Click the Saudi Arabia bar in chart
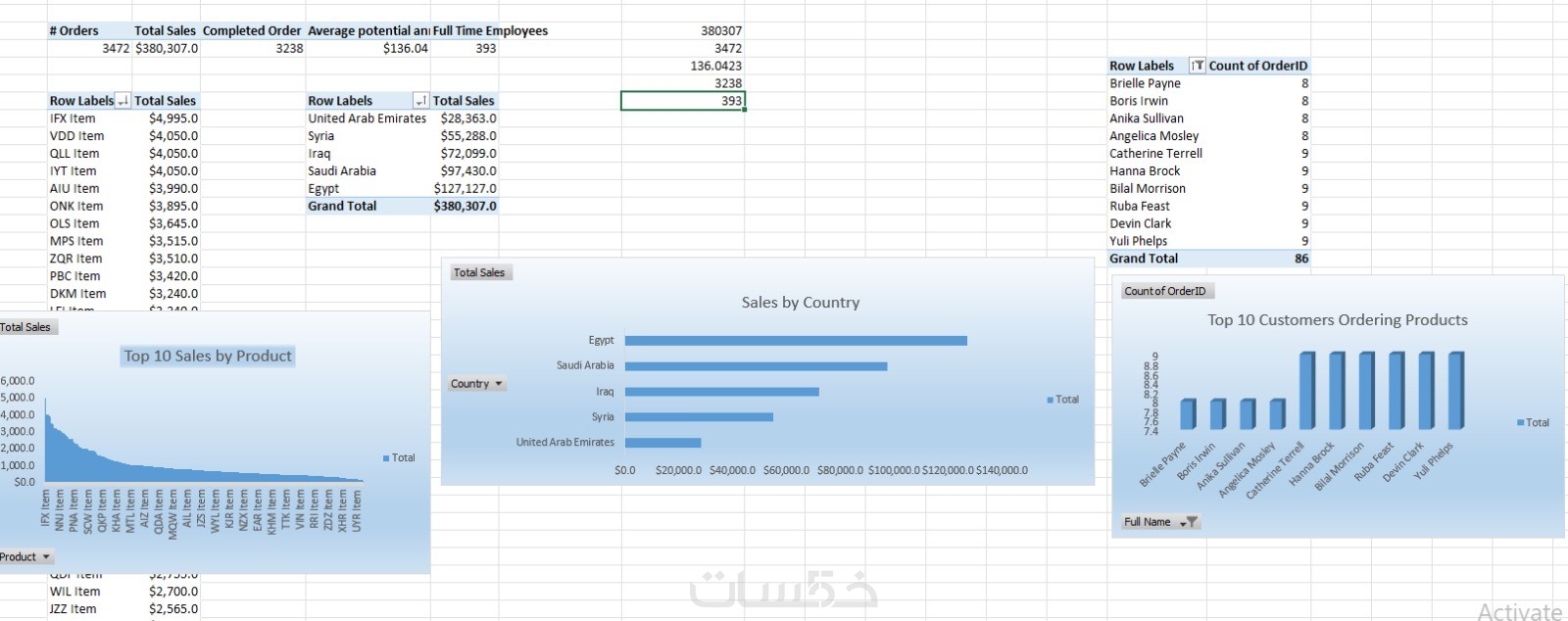The height and width of the screenshot is (621, 1568). click(756, 366)
